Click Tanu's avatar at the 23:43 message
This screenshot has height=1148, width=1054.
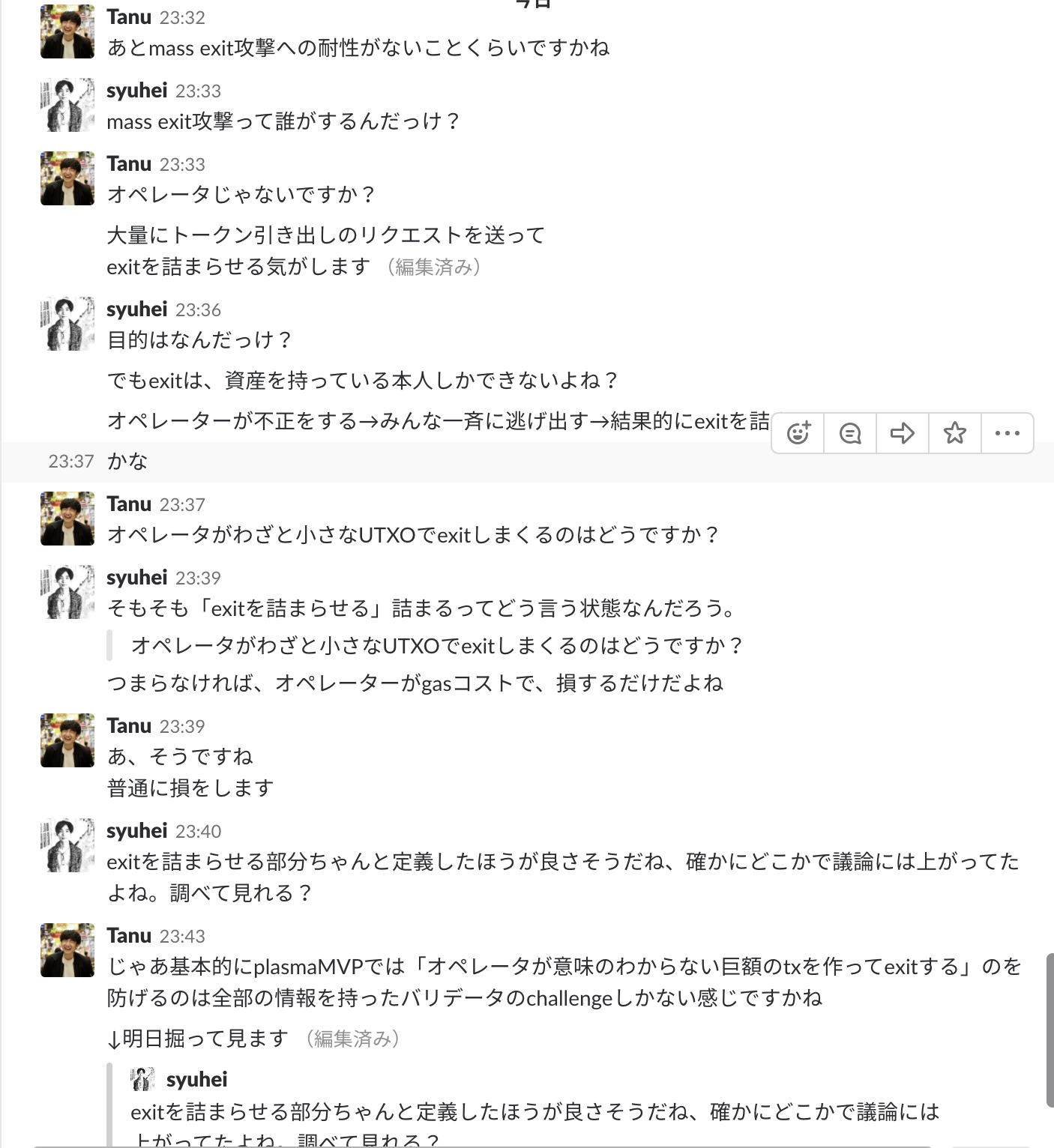67,950
